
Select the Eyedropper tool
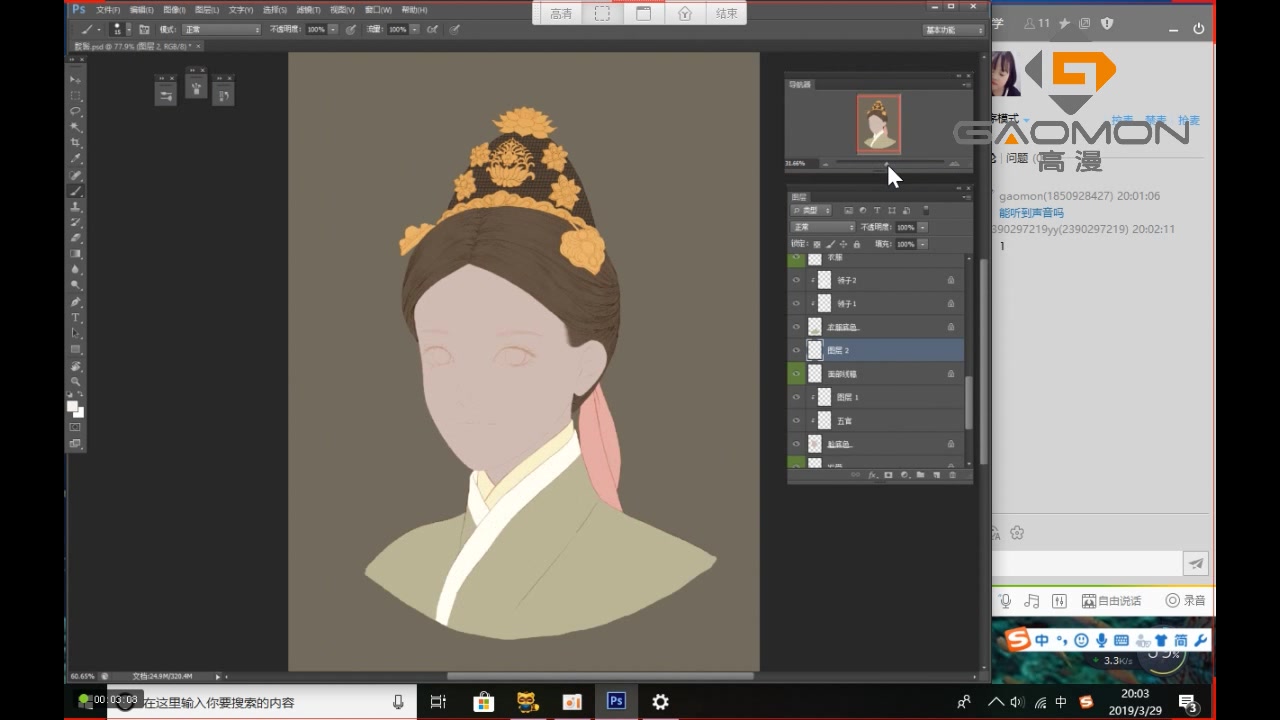tap(75, 159)
